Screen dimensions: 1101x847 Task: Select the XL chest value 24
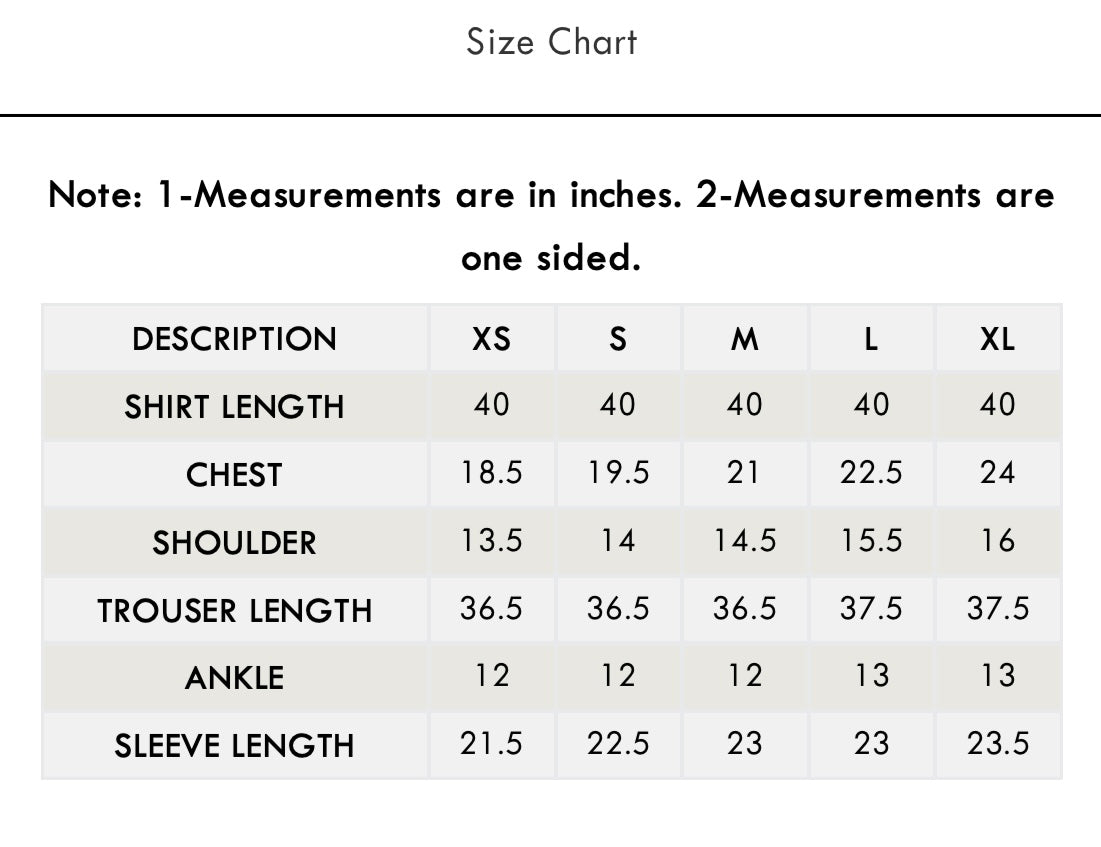(997, 473)
